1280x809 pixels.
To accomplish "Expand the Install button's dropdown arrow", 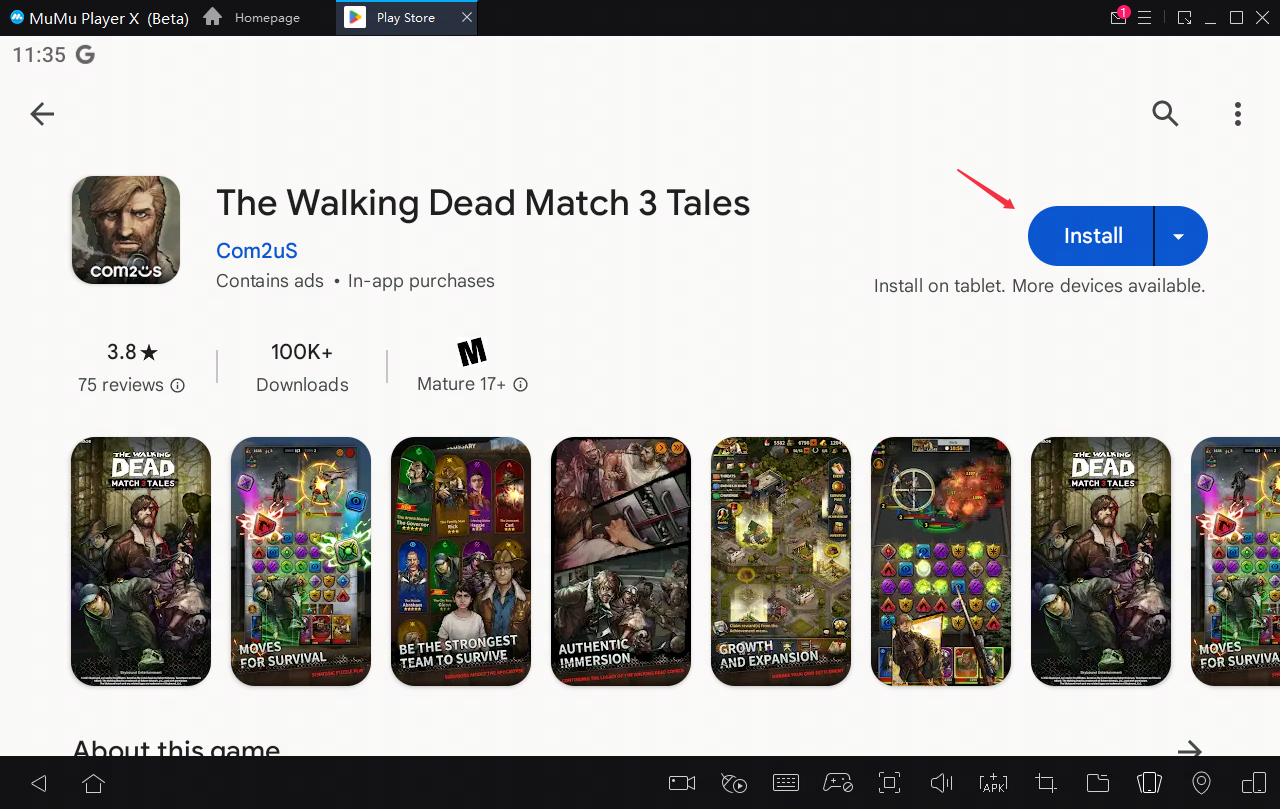I will point(1180,236).
